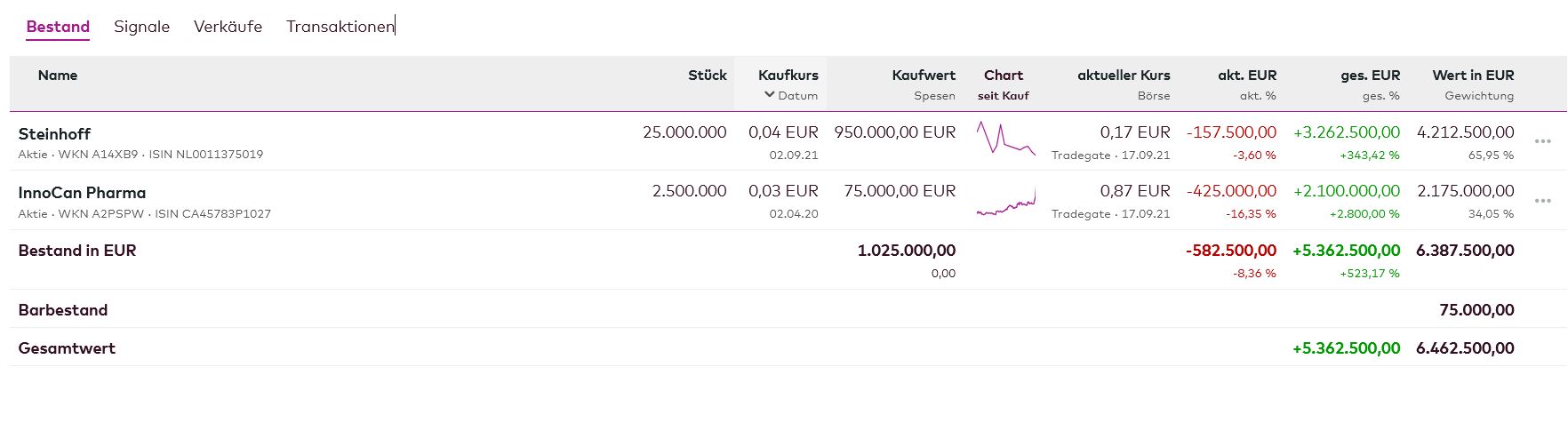Sort by akt. EUR column header
Image resolution: width=1568 pixels, height=431 pixels.
coord(1246,76)
